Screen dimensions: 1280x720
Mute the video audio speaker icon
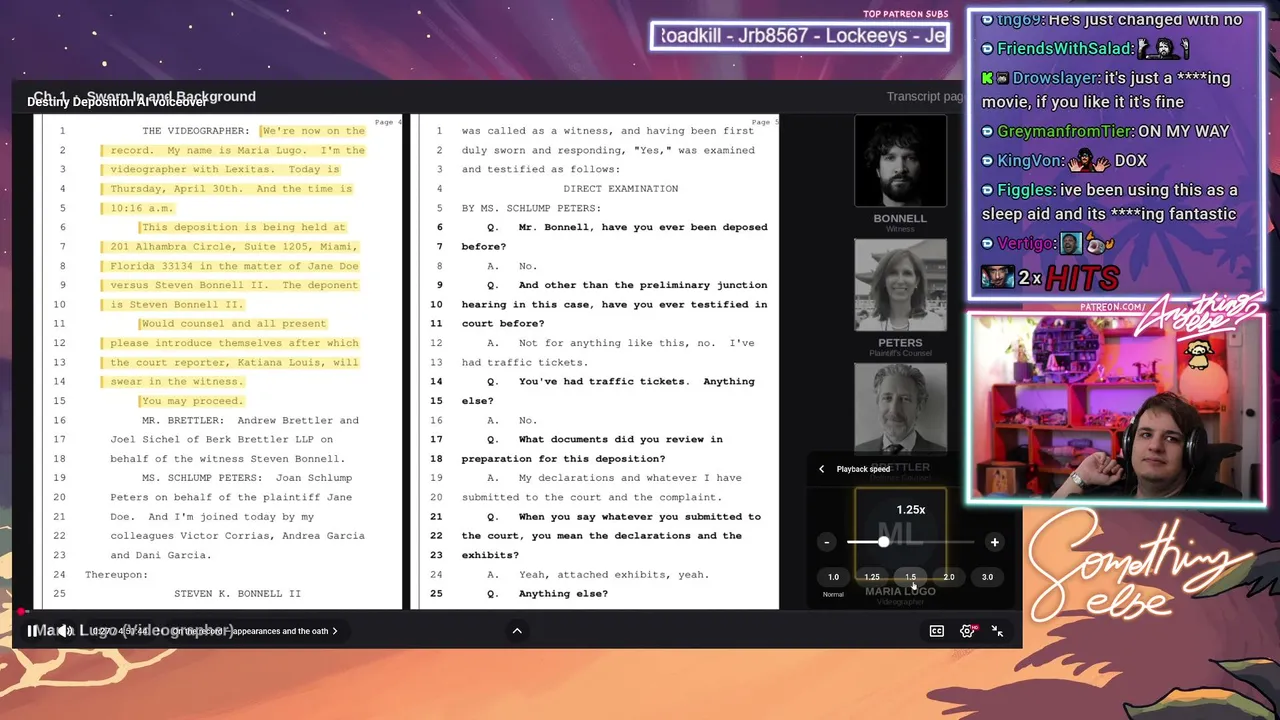pyautogui.click(x=64, y=631)
